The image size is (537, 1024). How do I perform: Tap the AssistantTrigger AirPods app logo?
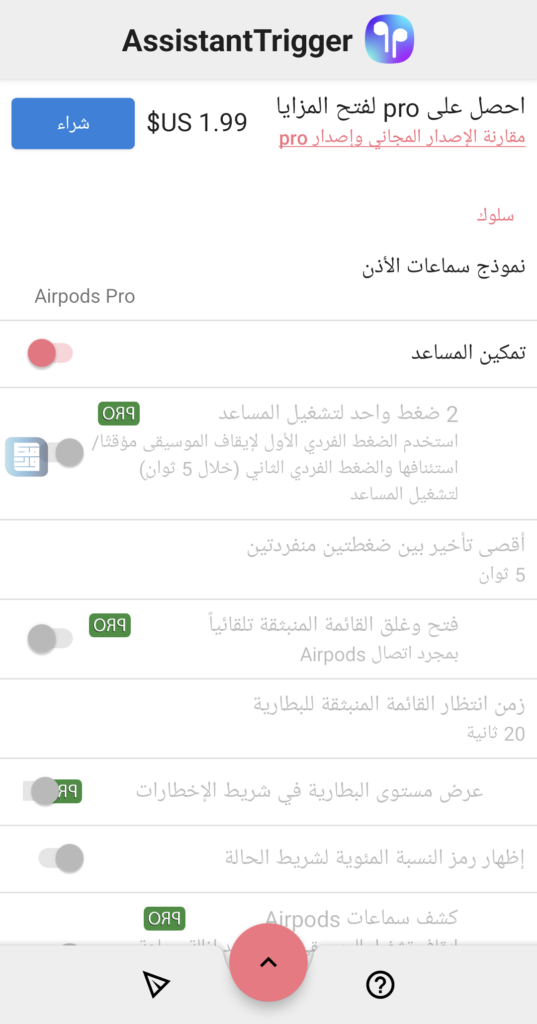pyautogui.click(x=389, y=40)
